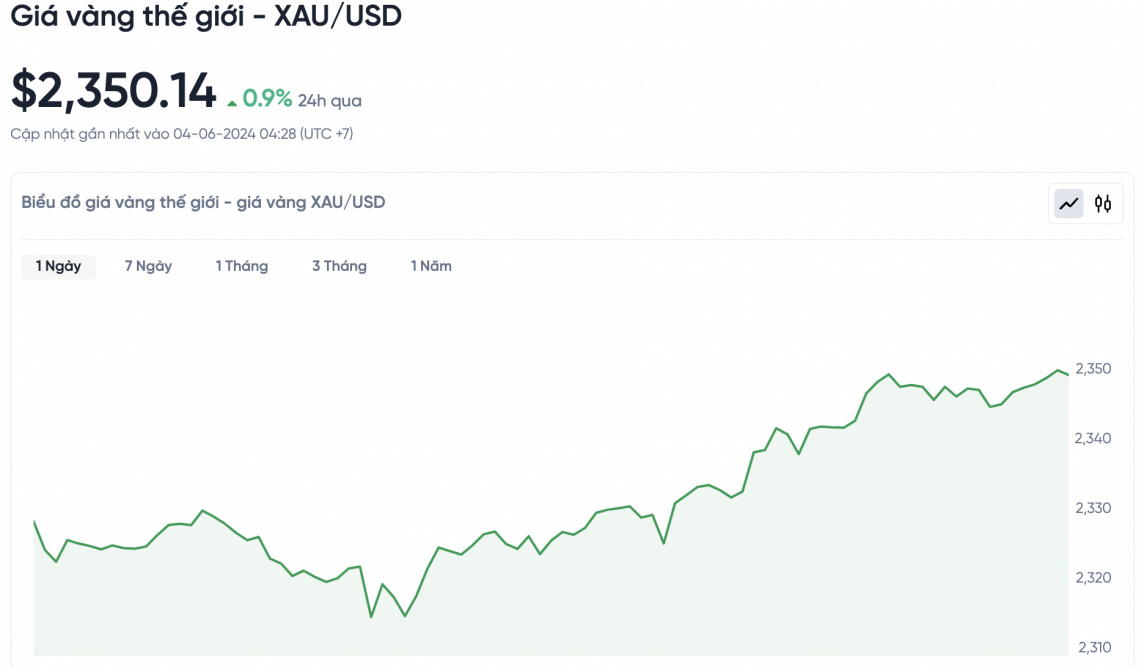
Task: Click the 2,320 y-axis label
Action: click(x=1093, y=577)
